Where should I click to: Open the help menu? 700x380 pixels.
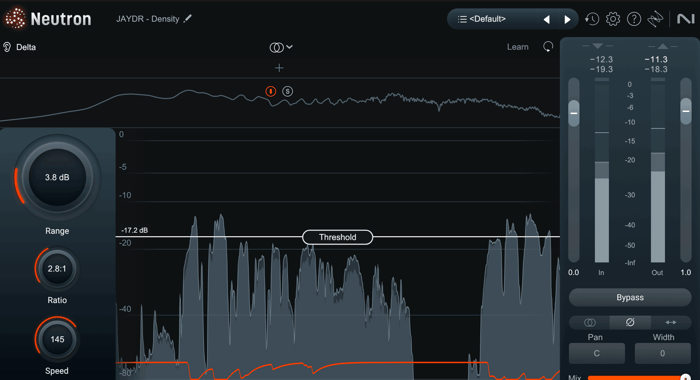pos(634,19)
